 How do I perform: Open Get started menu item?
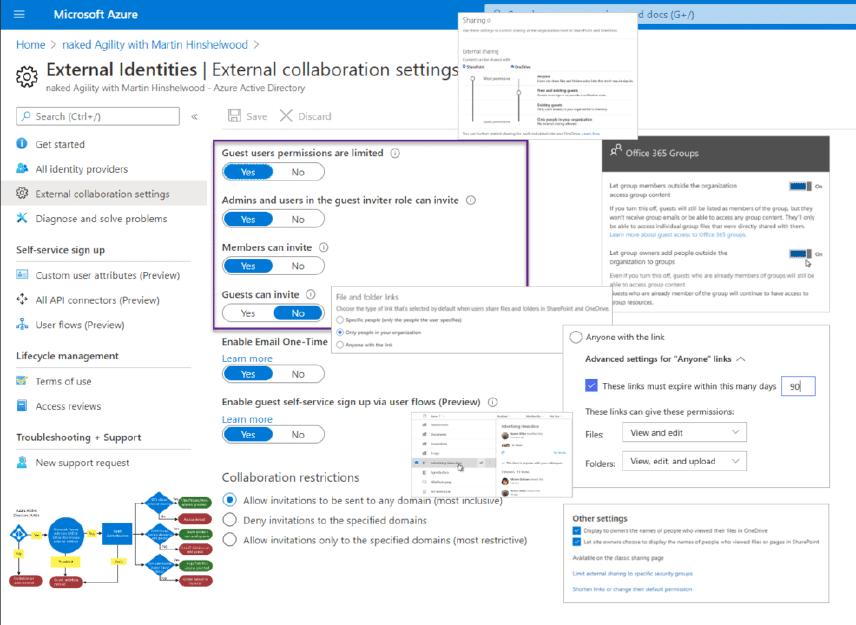coord(60,145)
